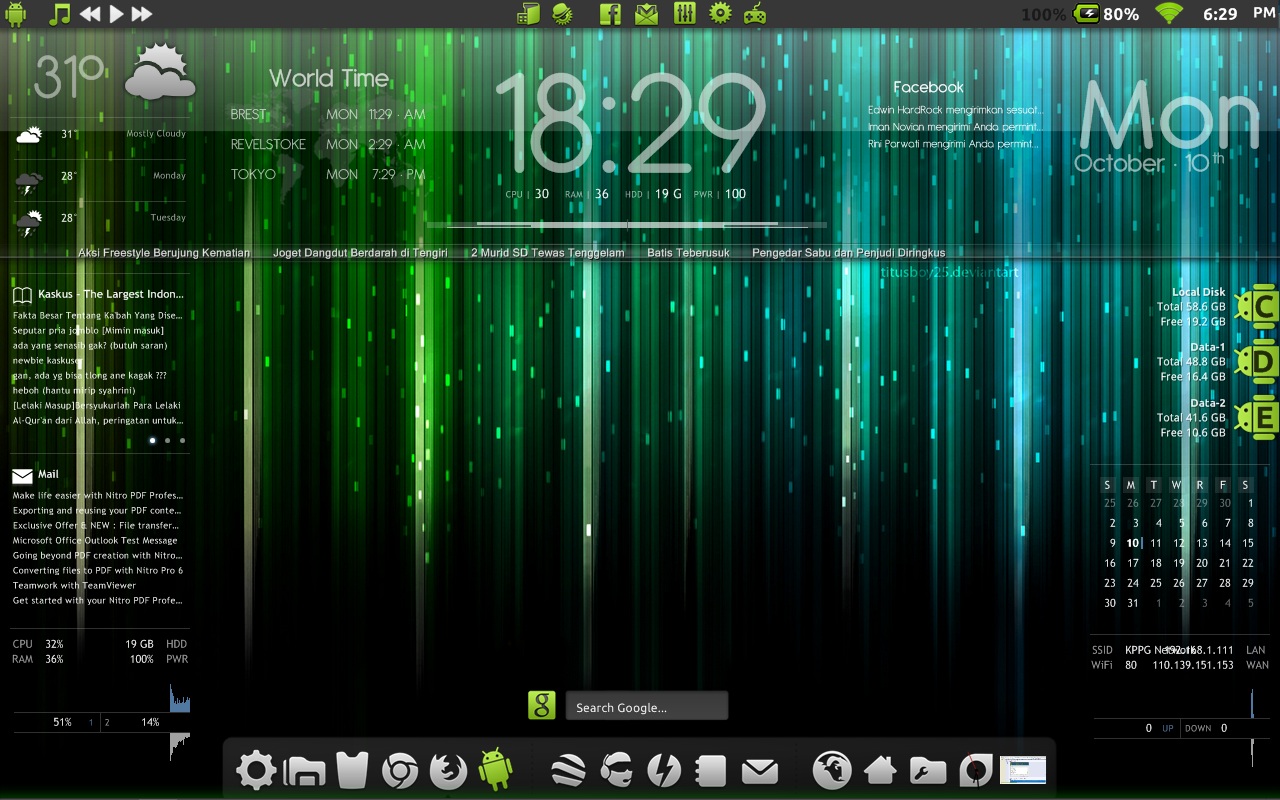Image resolution: width=1280 pixels, height=800 pixels.
Task: Open mail Teamwork with TeamViewer
Action: coord(74,585)
